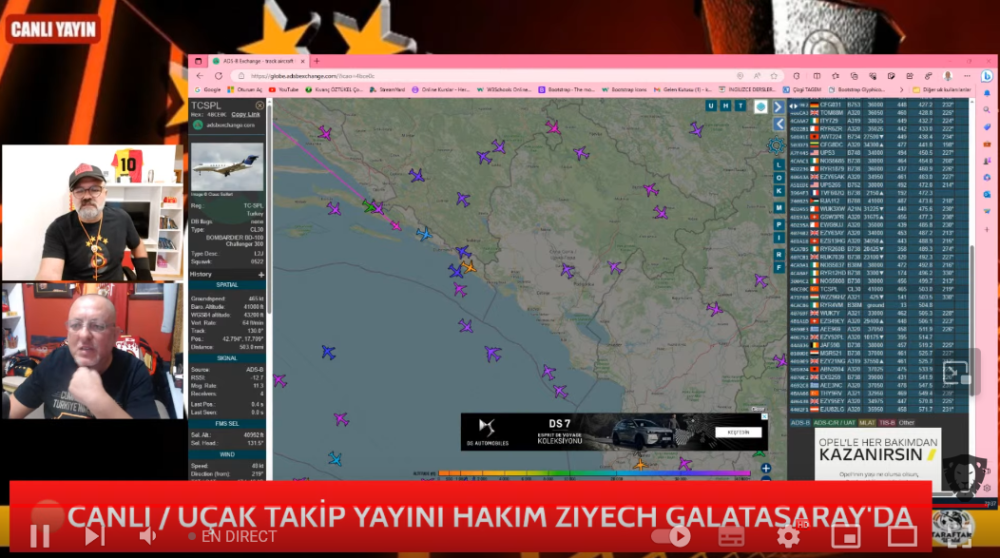Switch the player to miniplayer mode
The image size is (1000, 558).
[846, 536]
